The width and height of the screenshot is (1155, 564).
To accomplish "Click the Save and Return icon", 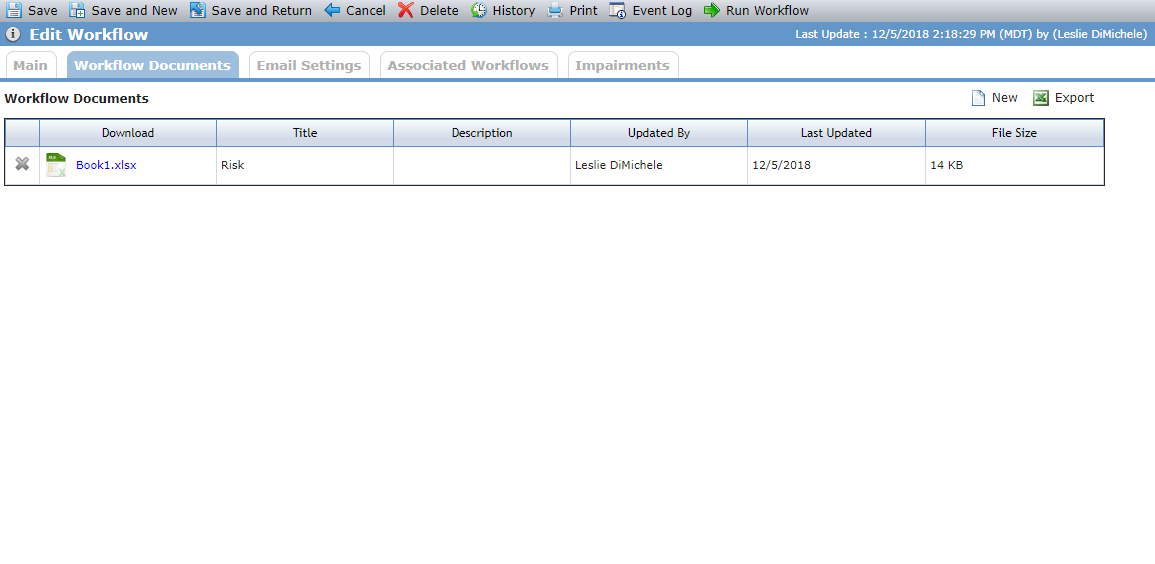I will point(197,10).
